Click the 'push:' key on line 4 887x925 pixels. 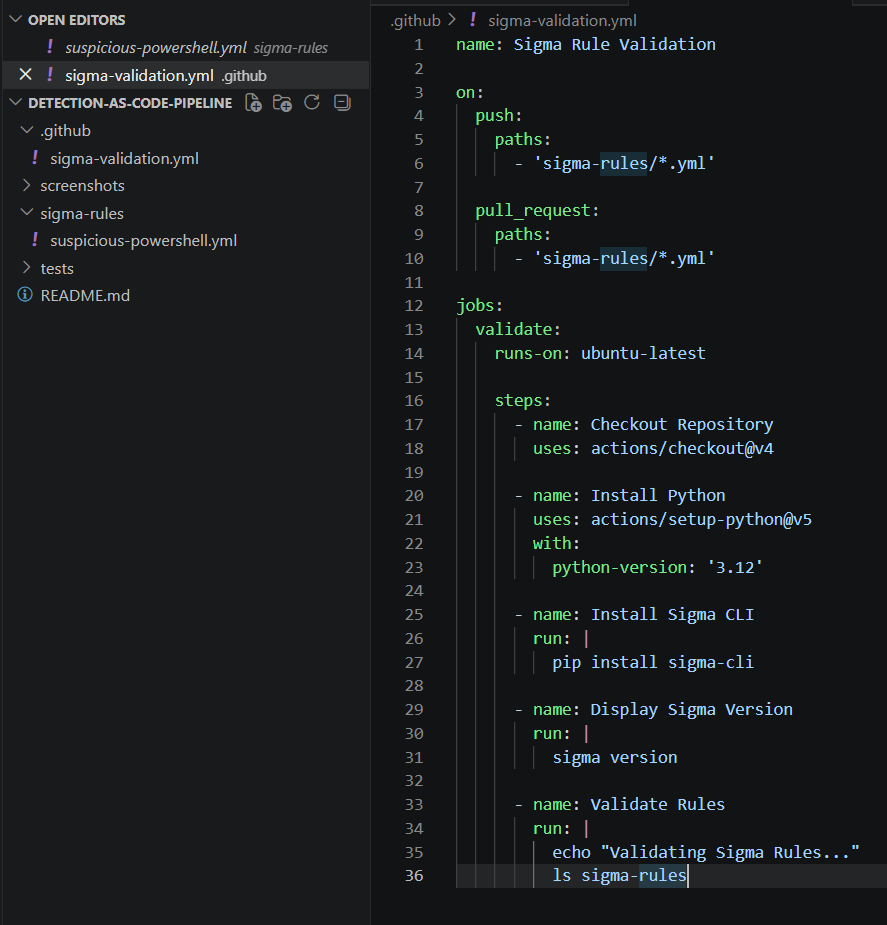click(x=499, y=116)
